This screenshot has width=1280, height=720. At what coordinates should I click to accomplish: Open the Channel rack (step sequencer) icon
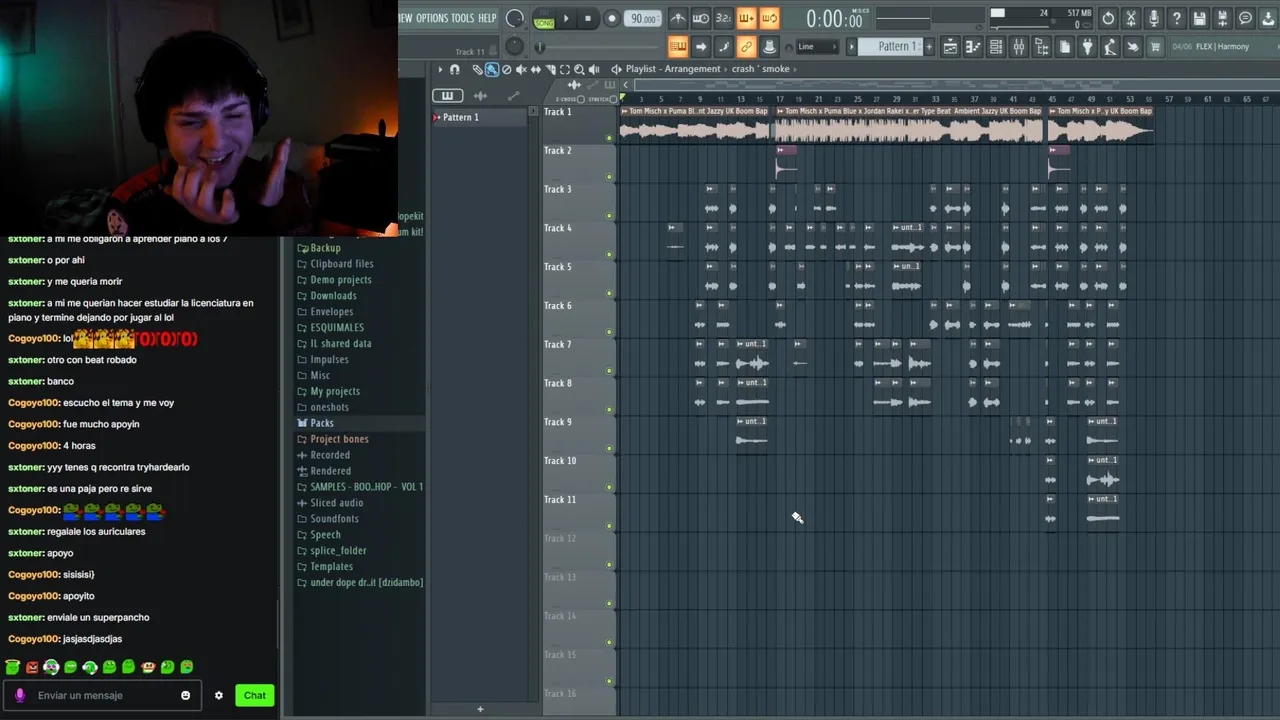(996, 46)
